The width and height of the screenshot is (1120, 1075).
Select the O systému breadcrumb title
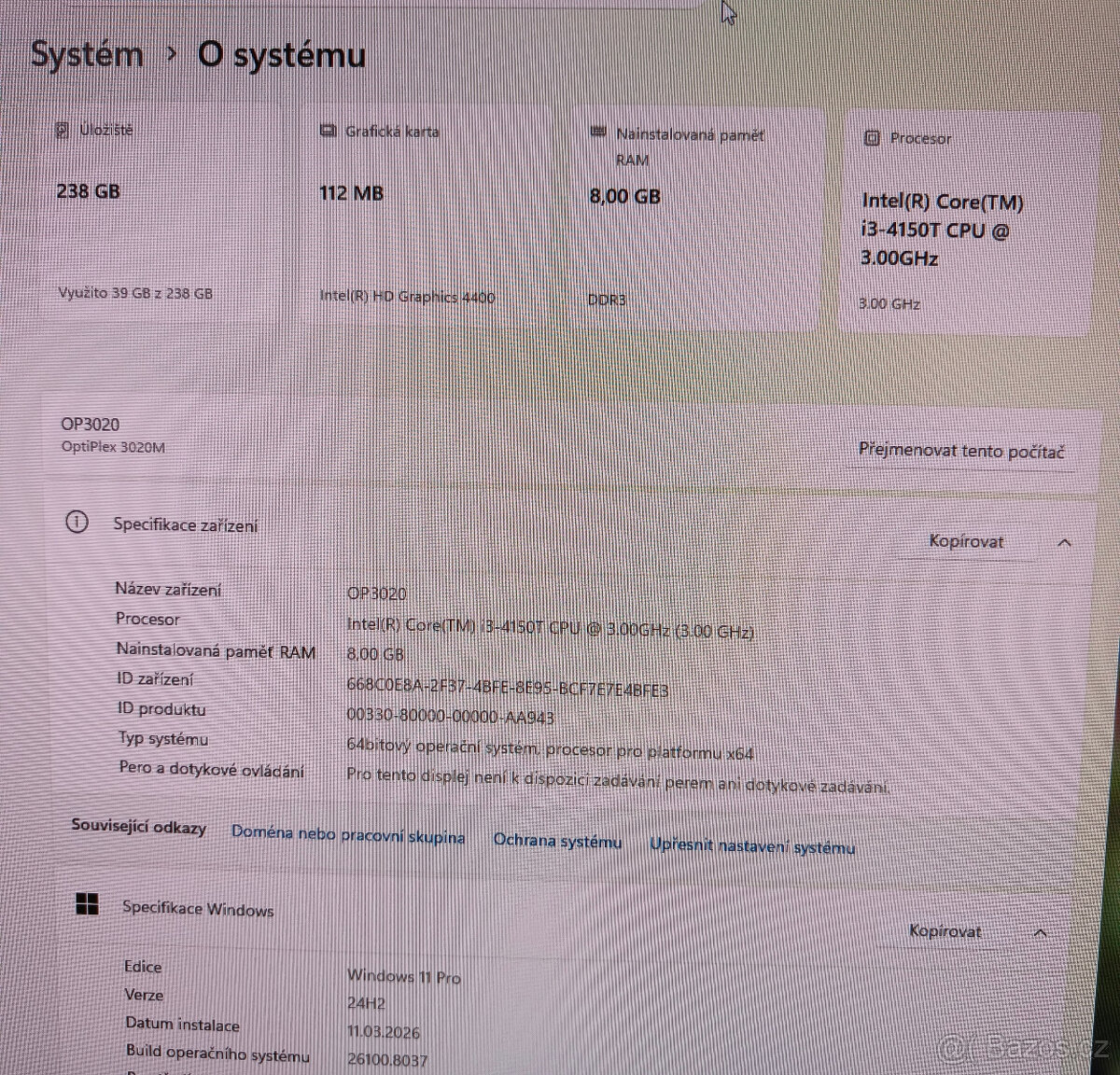point(280,56)
